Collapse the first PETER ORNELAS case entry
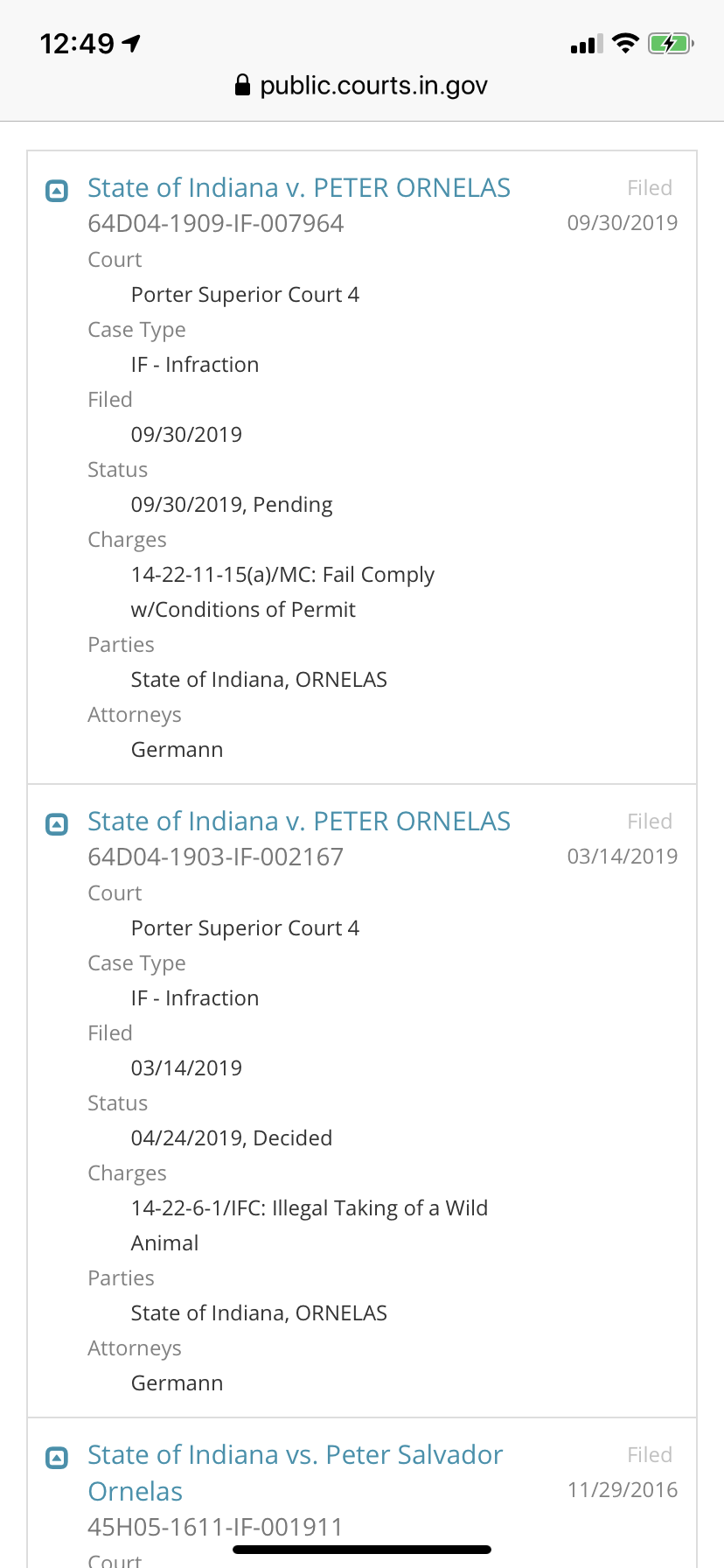724x1568 pixels. click(57, 190)
